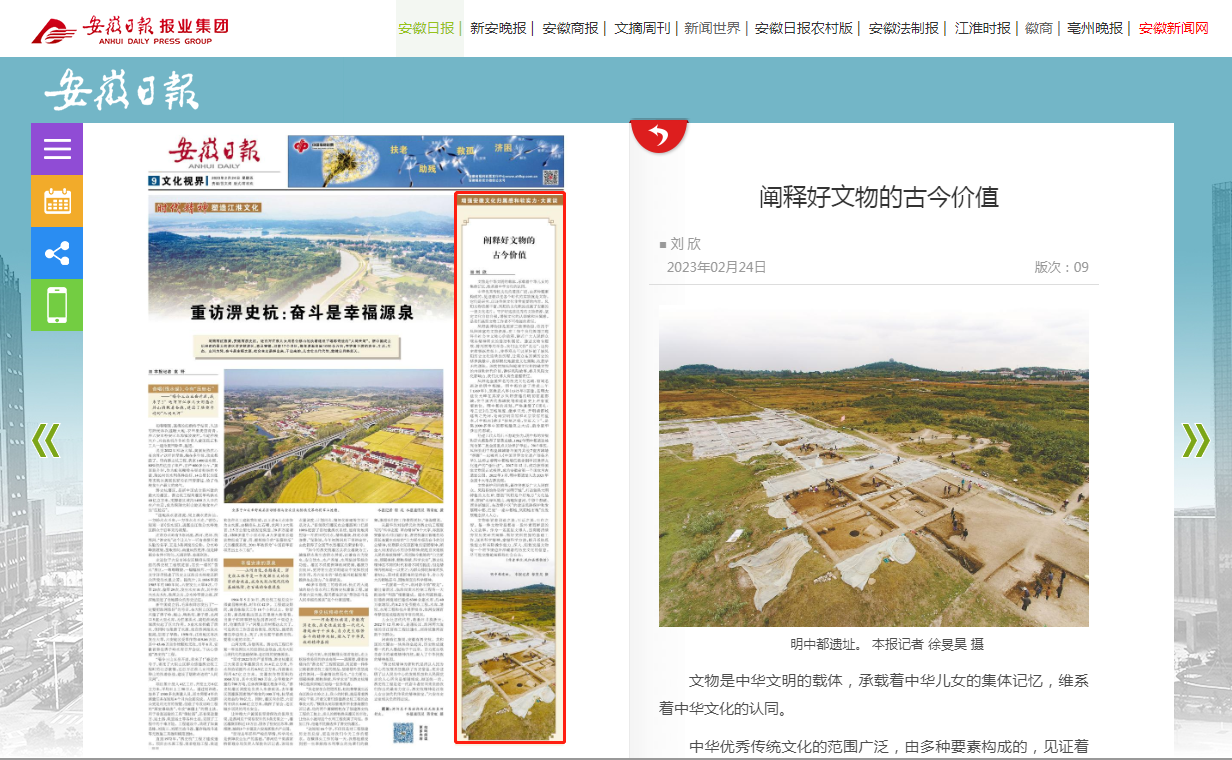Open the 新闻世界 link
The height and width of the screenshot is (760, 1232).
(712, 28)
